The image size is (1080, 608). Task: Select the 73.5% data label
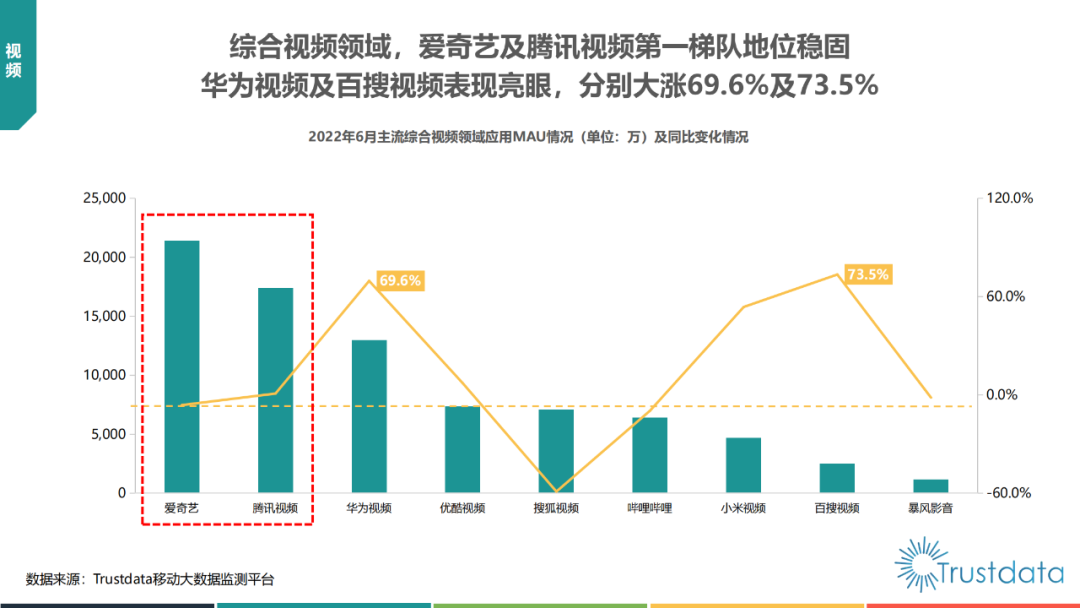[868, 274]
